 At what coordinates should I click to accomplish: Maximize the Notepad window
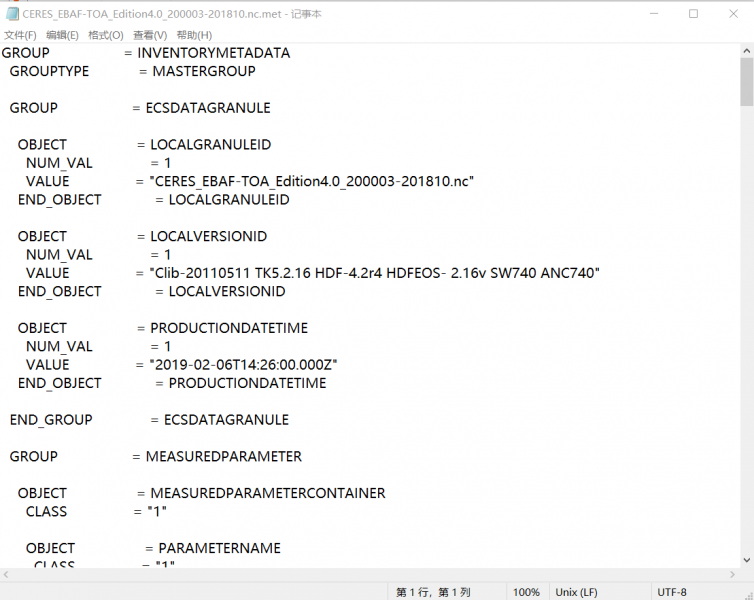[694, 14]
